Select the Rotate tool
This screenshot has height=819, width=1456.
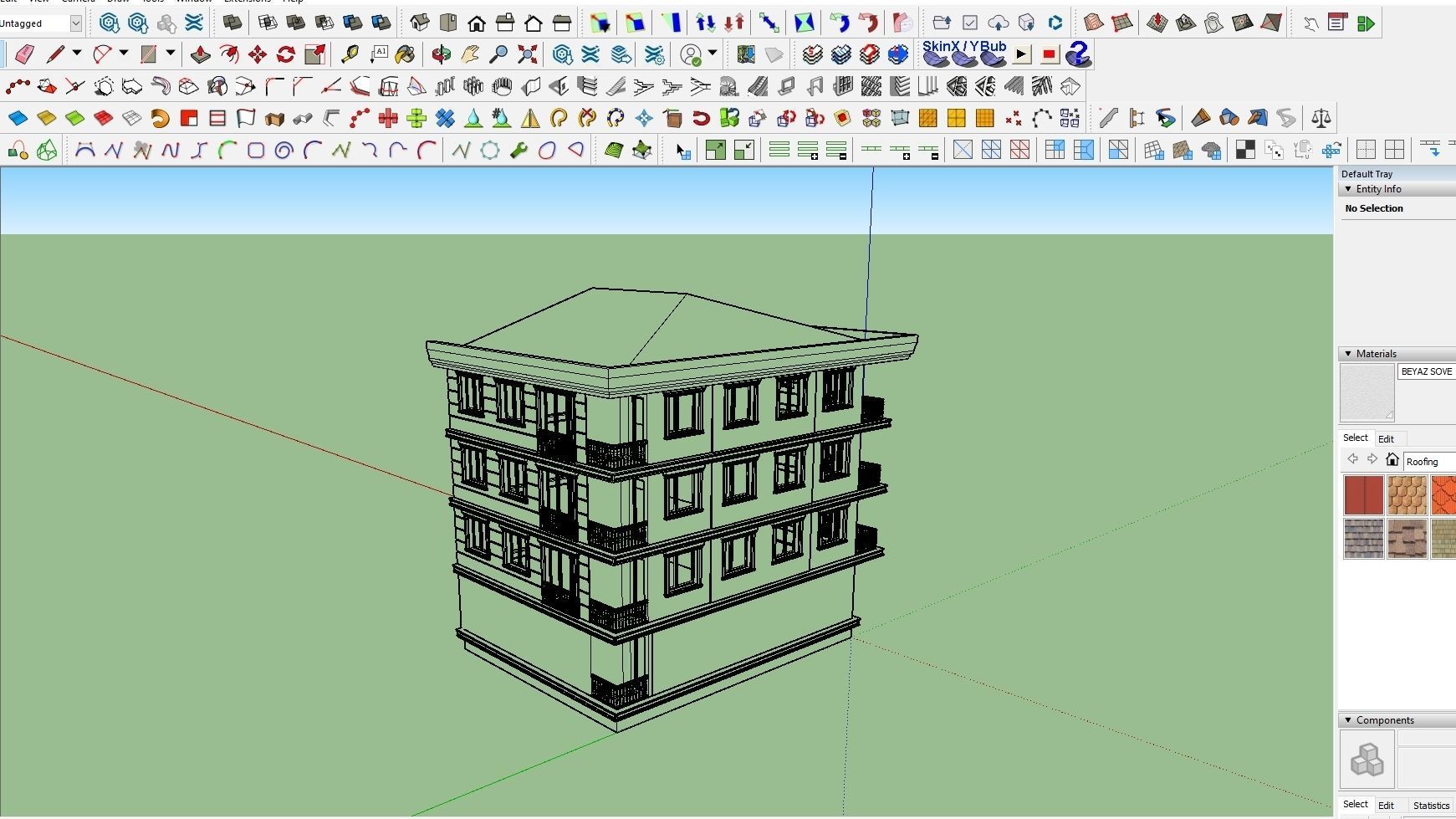286,55
